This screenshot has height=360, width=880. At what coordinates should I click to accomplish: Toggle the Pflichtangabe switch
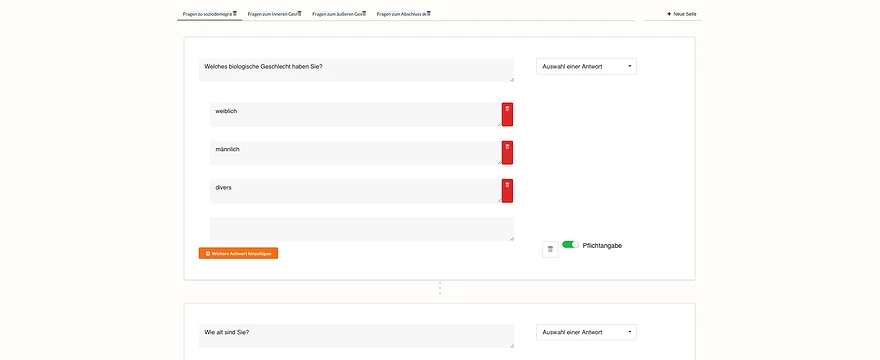(x=570, y=244)
